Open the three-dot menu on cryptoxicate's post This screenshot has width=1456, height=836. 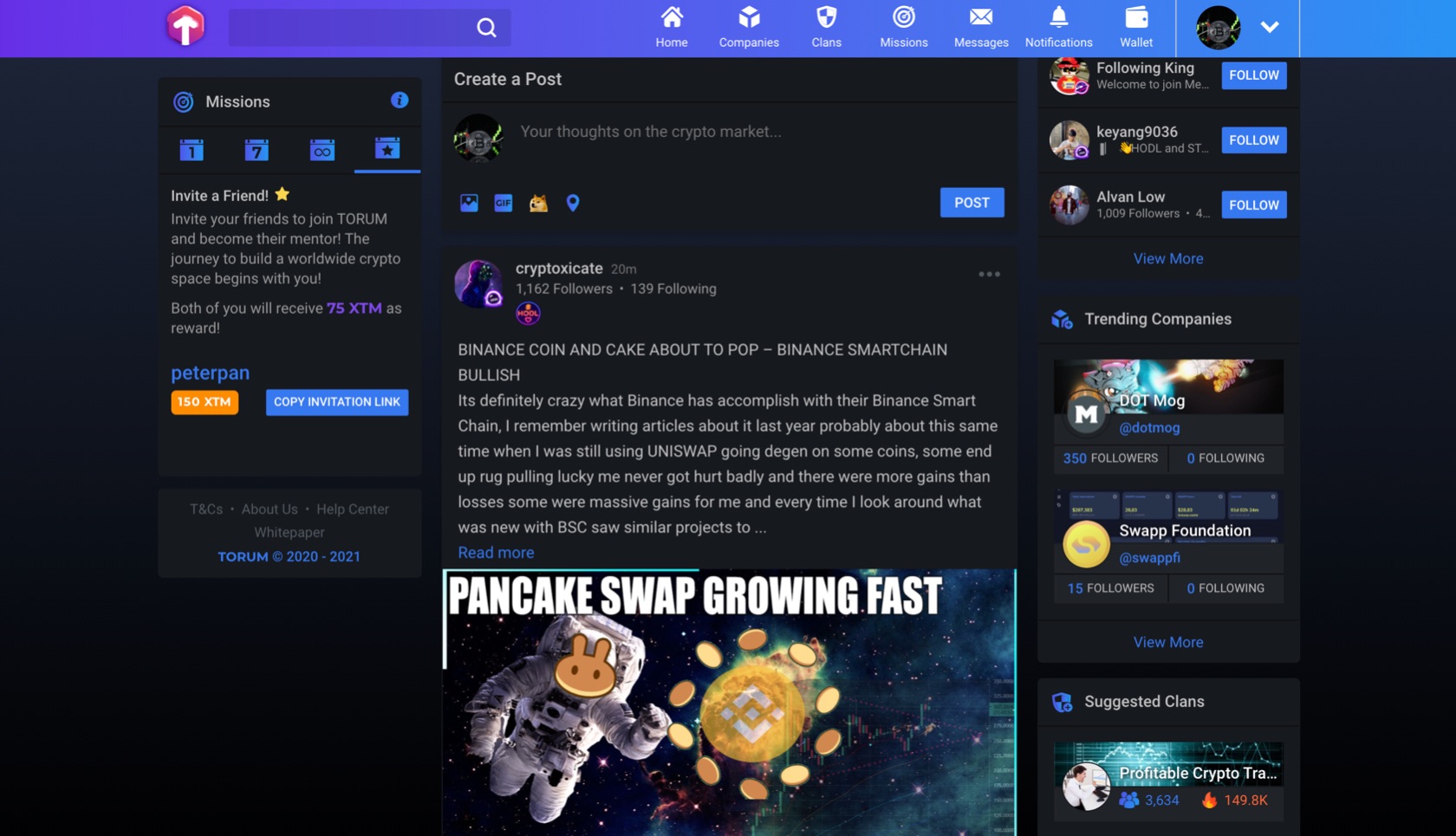click(989, 274)
